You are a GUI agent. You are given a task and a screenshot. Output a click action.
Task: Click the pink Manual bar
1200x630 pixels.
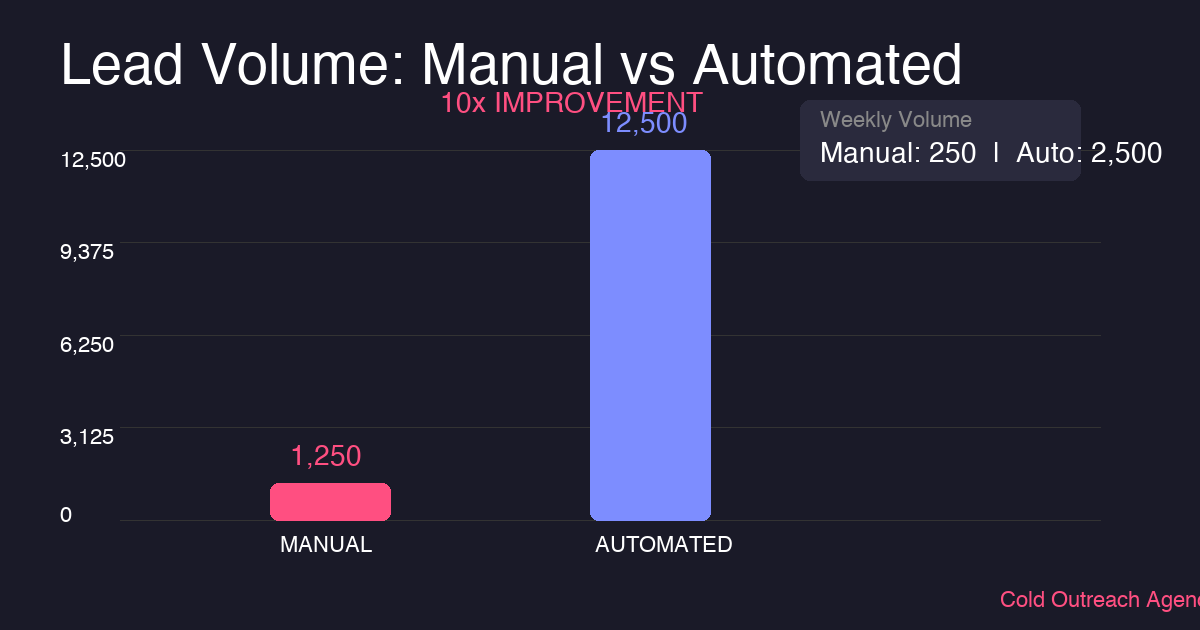[330, 502]
